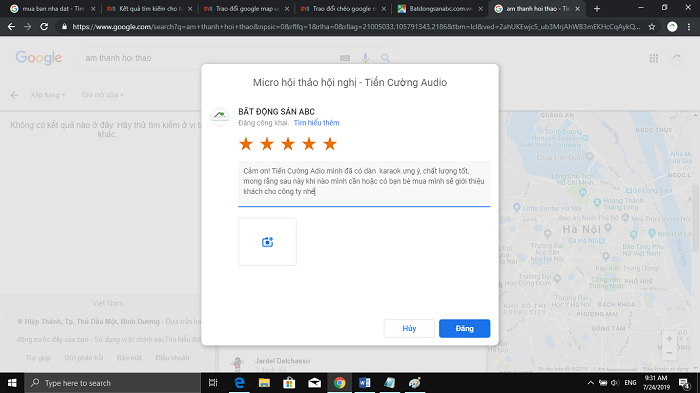The image size is (700, 393).
Task: Open the Tìm hiểu thêm link
Action: point(317,123)
